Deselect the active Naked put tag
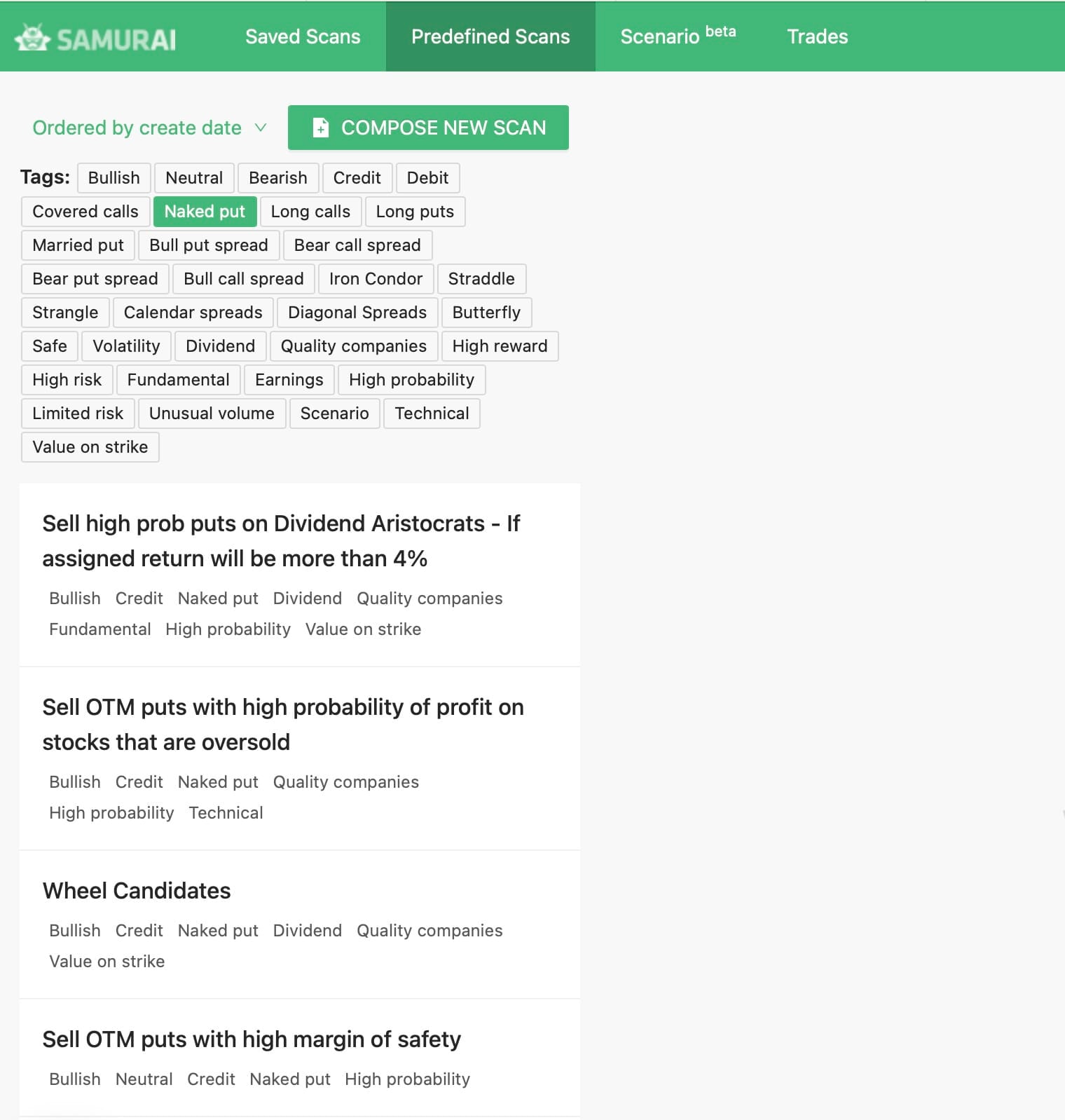Screen dimensions: 1065x1120 coord(205,212)
